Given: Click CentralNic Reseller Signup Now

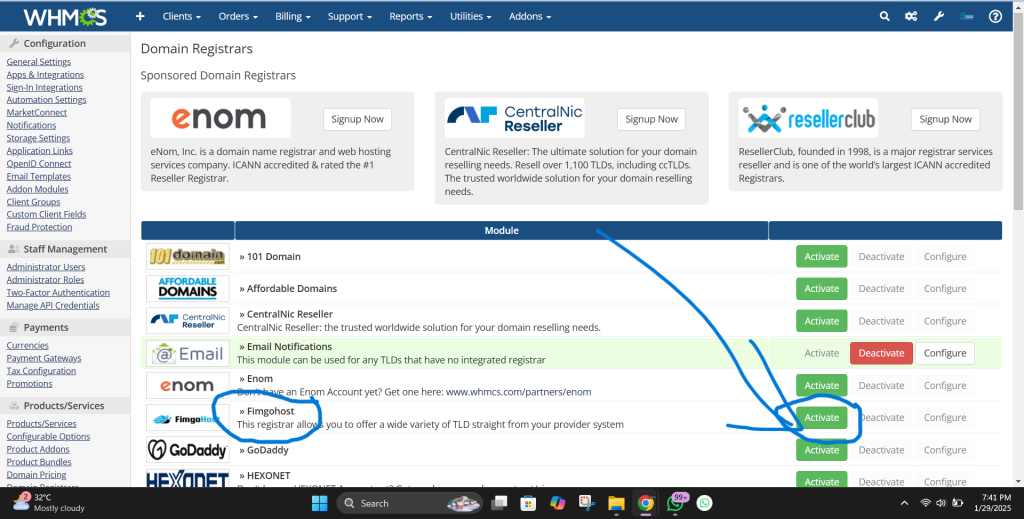Looking at the screenshot, I should coord(651,119).
